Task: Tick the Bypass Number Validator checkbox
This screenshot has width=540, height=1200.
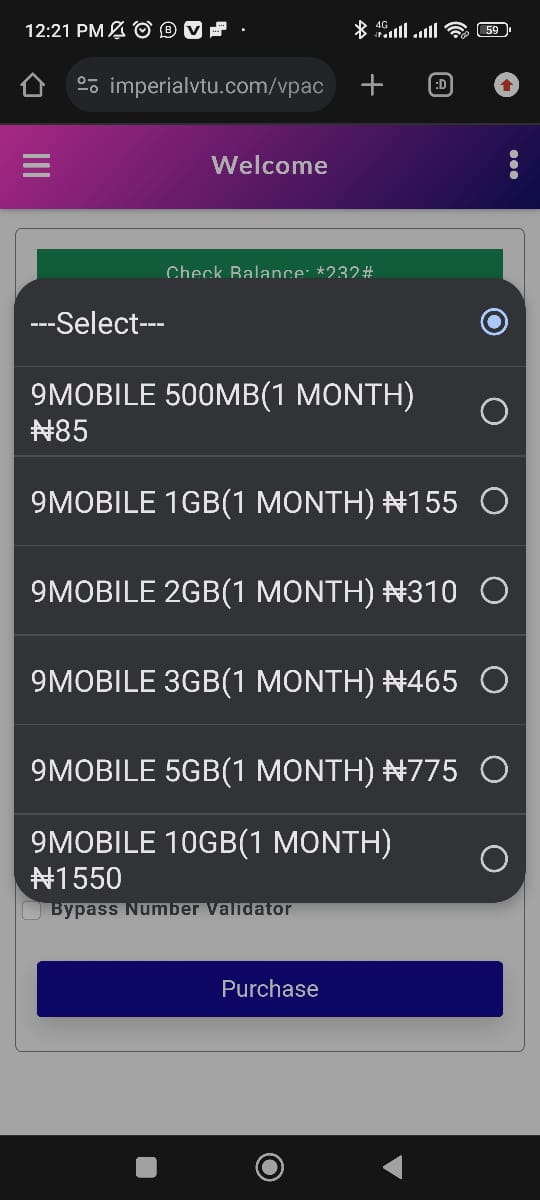Action: click(x=32, y=910)
